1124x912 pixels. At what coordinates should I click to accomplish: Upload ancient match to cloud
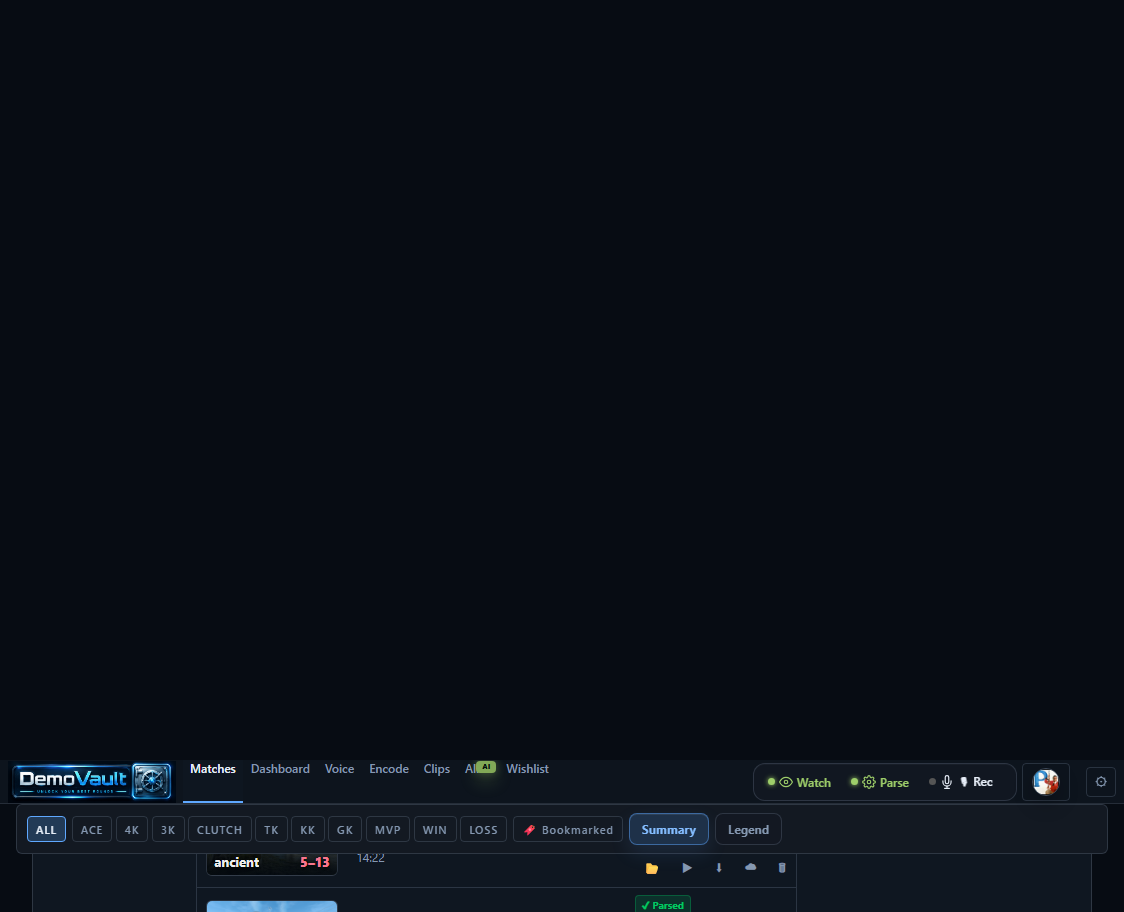751,868
